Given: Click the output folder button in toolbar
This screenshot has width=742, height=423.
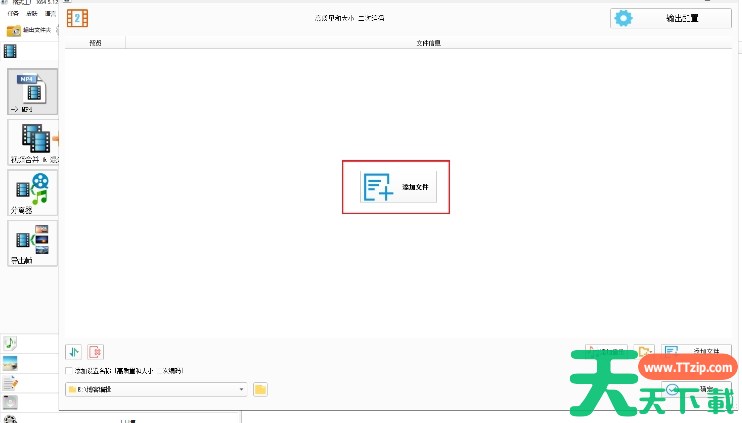Looking at the screenshot, I should pyautogui.click(x=30, y=31).
